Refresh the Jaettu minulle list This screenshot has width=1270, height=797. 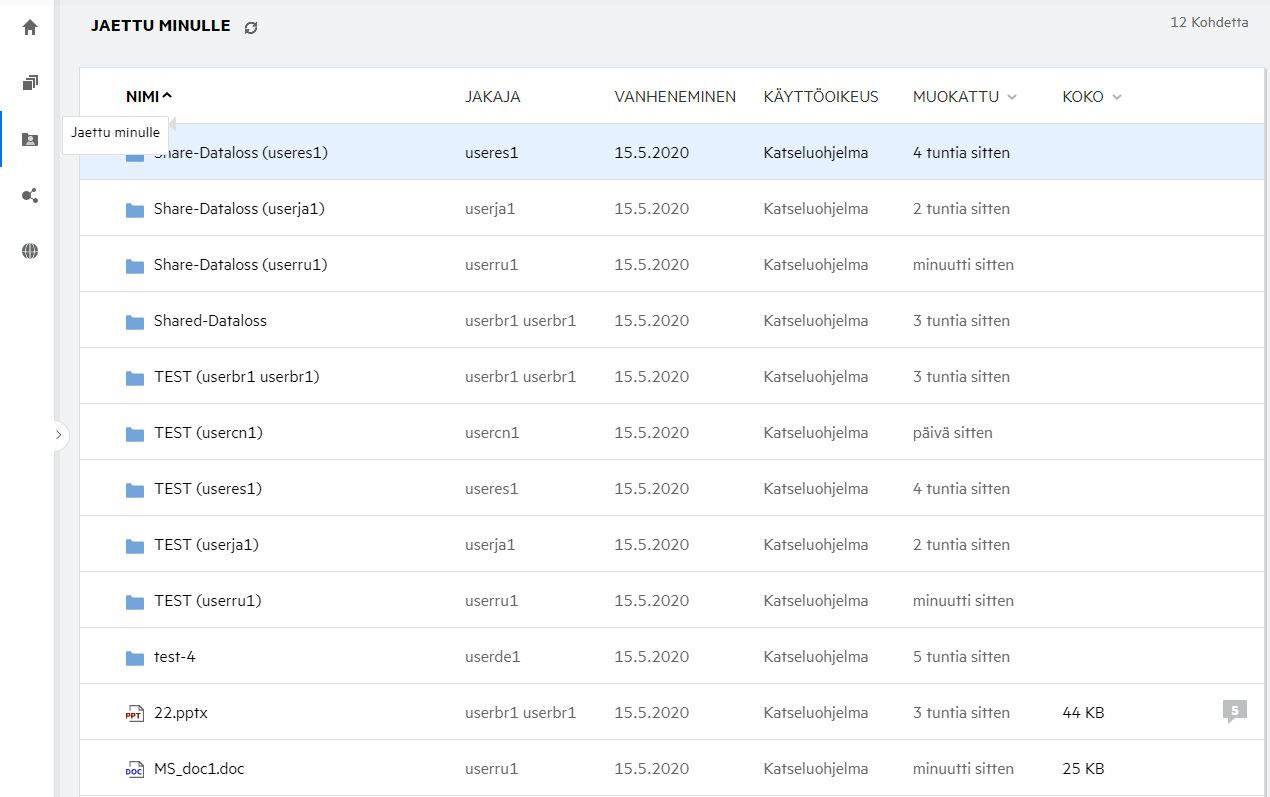pos(251,28)
